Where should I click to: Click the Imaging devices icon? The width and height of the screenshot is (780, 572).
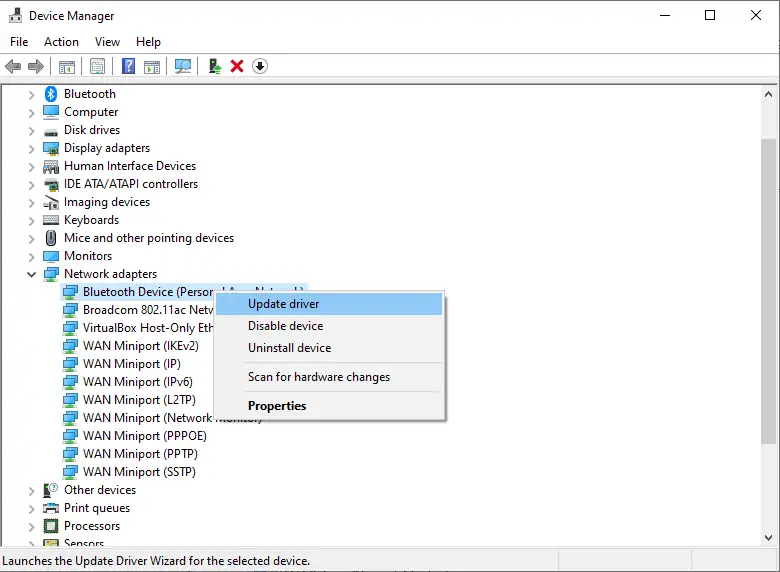click(51, 202)
